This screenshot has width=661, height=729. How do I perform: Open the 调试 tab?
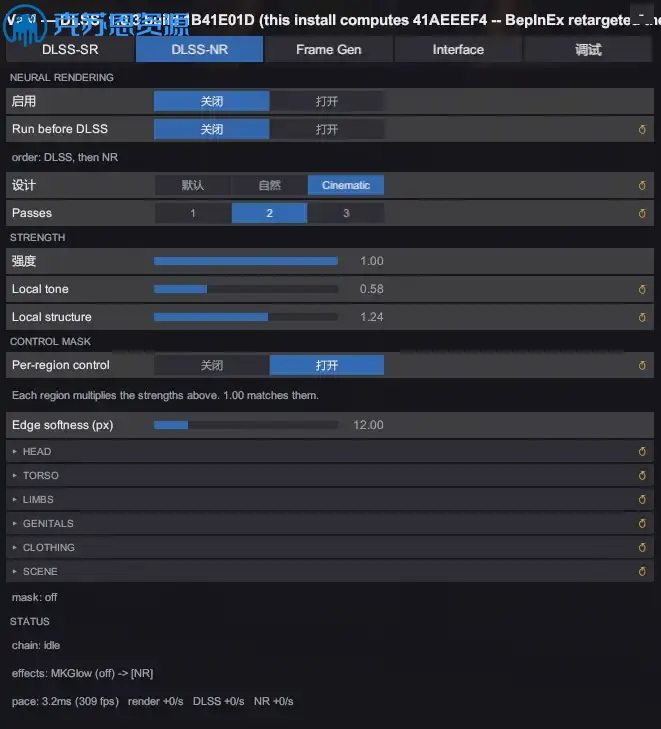(x=588, y=49)
